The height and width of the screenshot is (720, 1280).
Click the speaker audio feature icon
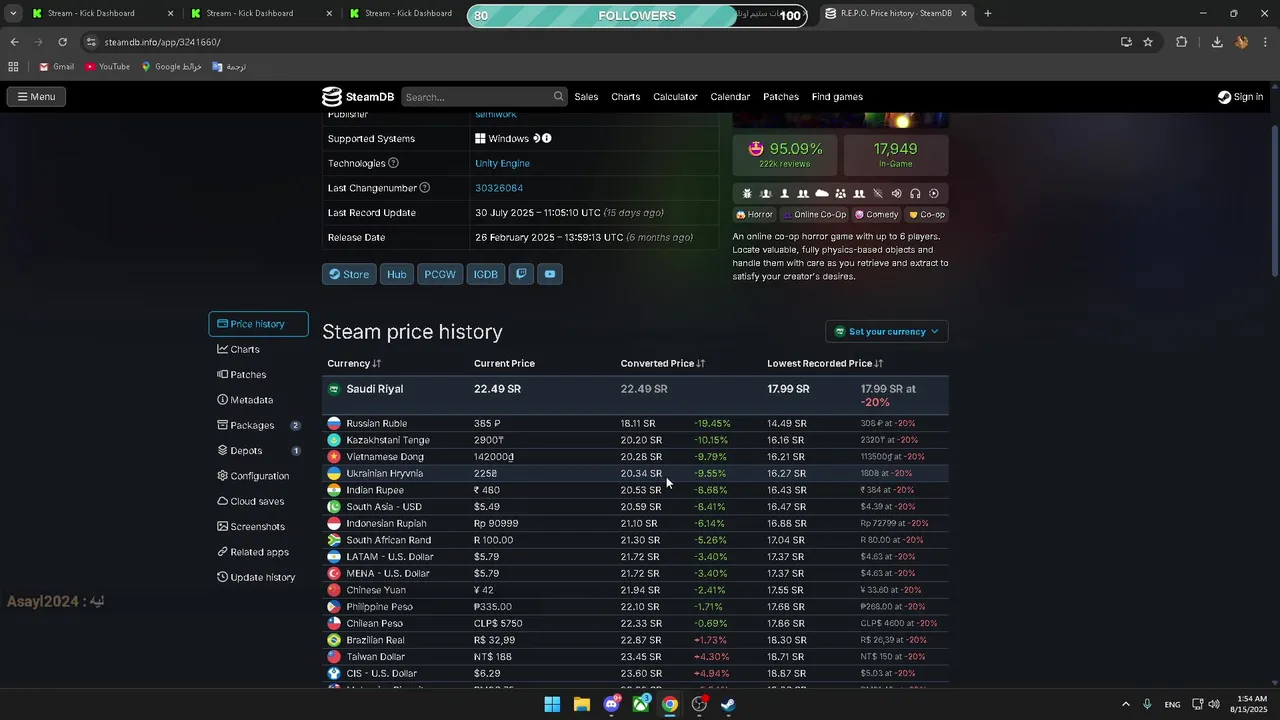[896, 194]
